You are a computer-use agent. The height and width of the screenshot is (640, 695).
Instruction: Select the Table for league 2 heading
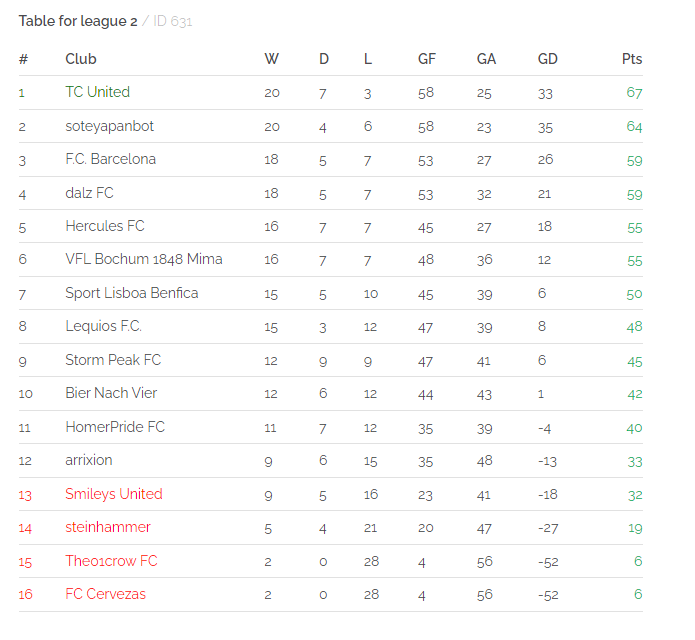(78, 21)
